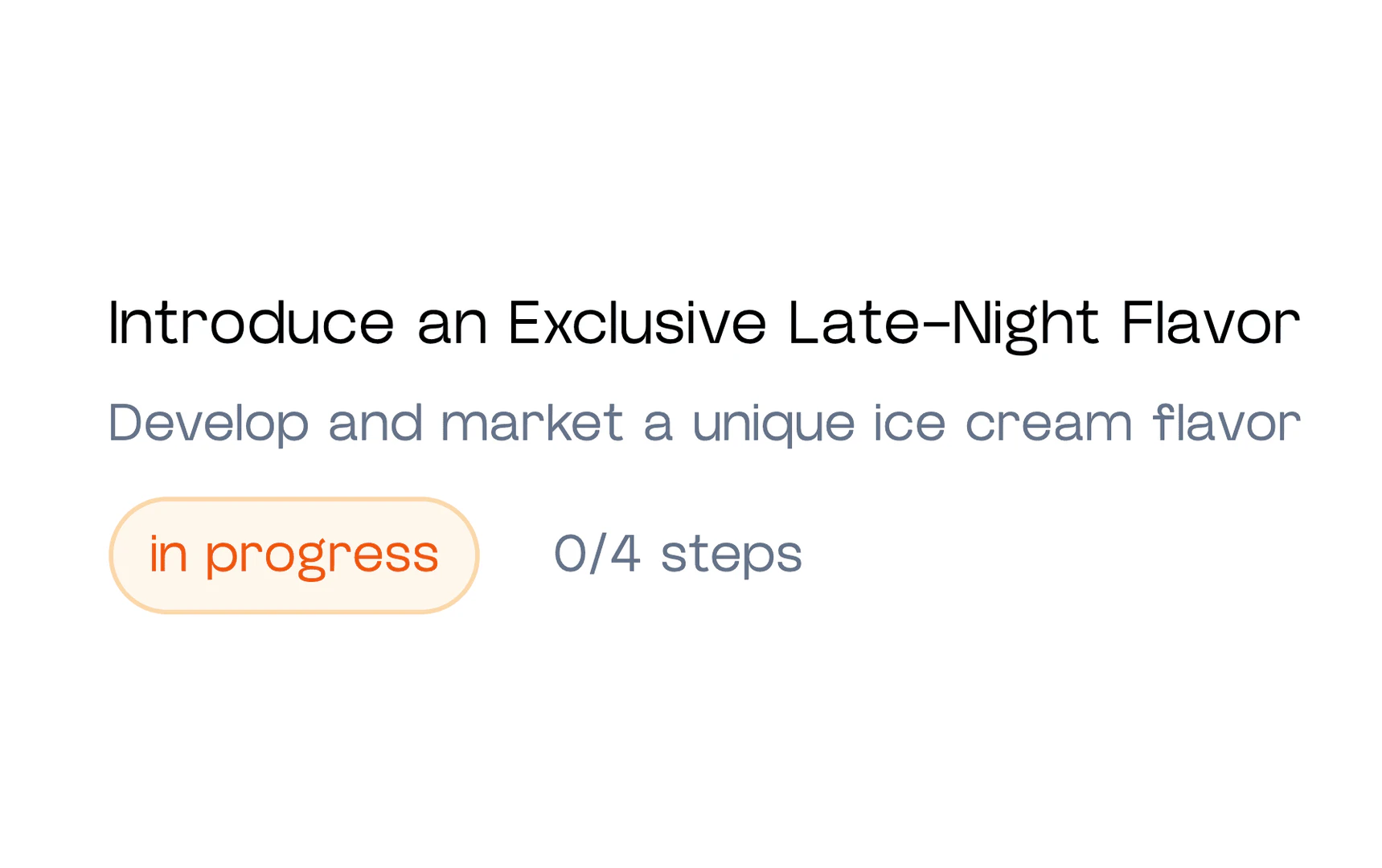Image resolution: width=1382 pixels, height=868 pixels.
Task: Click the word 'progress' inside the orange badge
Action: pyautogui.click(x=322, y=555)
